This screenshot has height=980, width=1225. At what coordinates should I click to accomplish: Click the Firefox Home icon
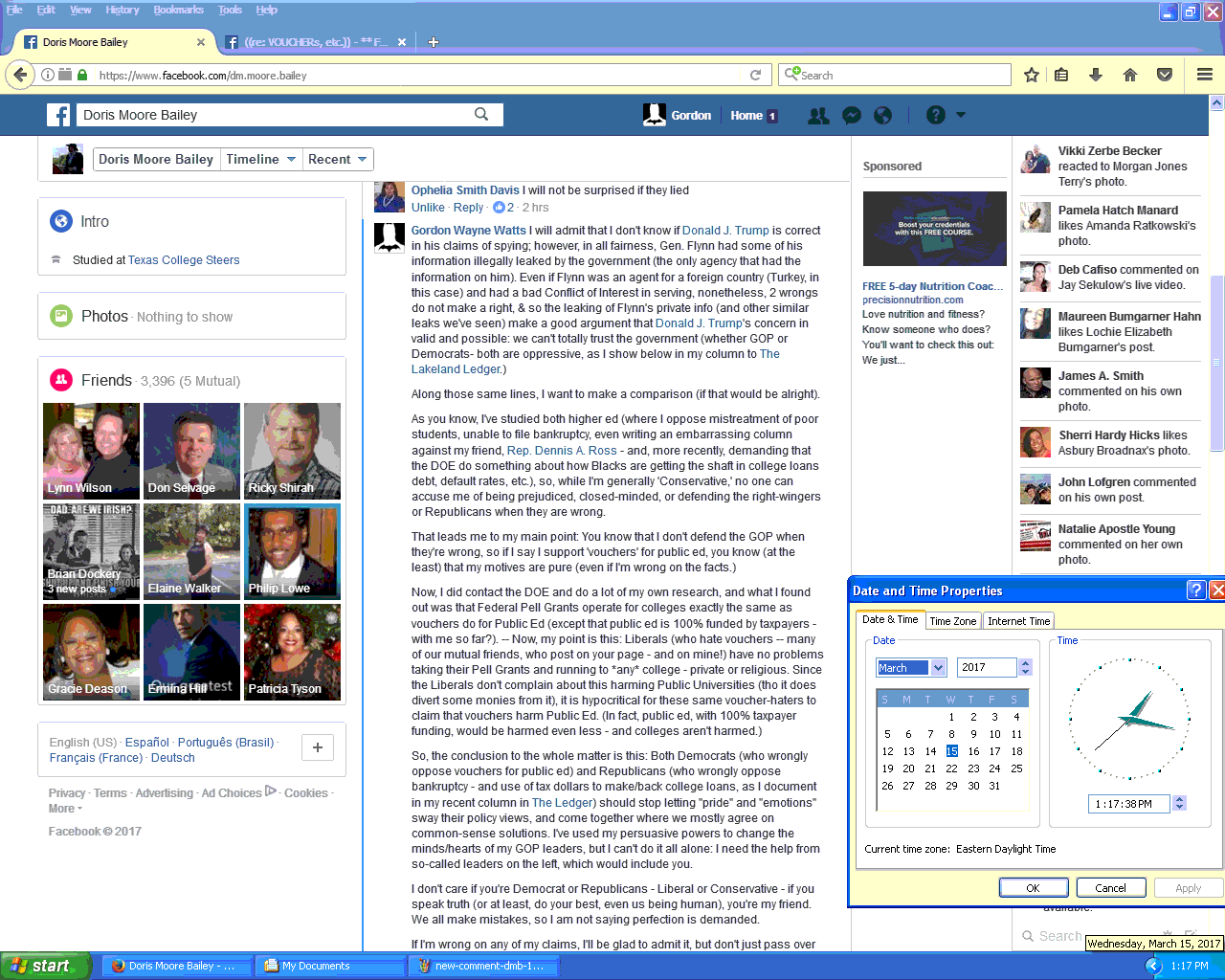1130,76
